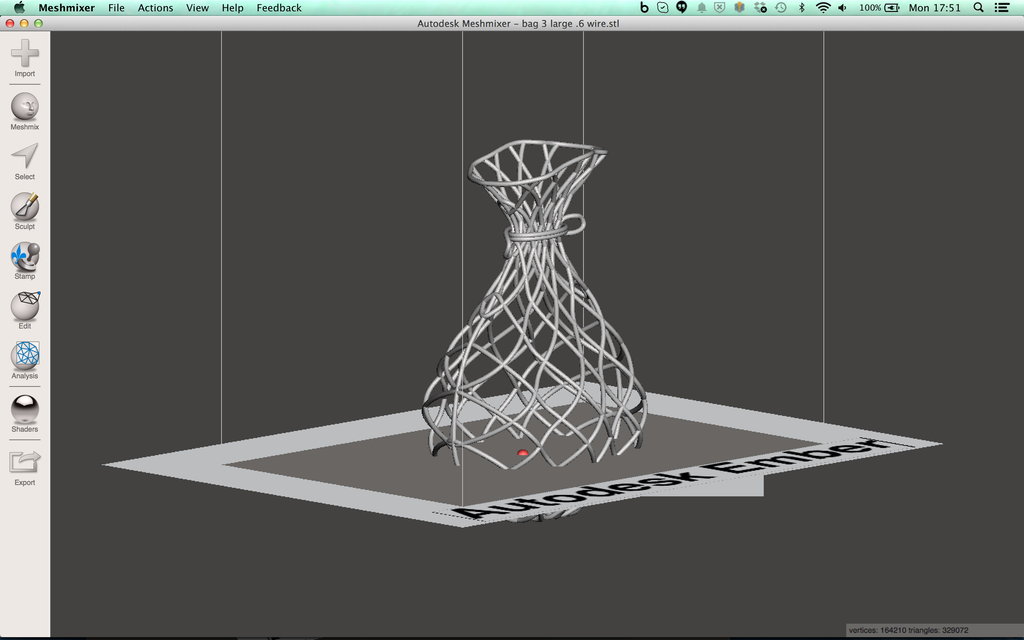Click the volume speaker icon
The height and width of the screenshot is (640, 1024).
(x=842, y=8)
